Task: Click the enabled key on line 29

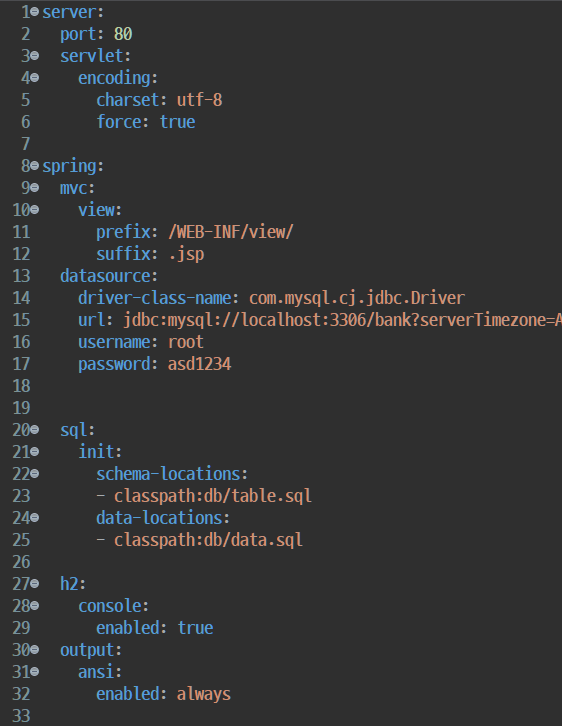Action: (x=127, y=628)
